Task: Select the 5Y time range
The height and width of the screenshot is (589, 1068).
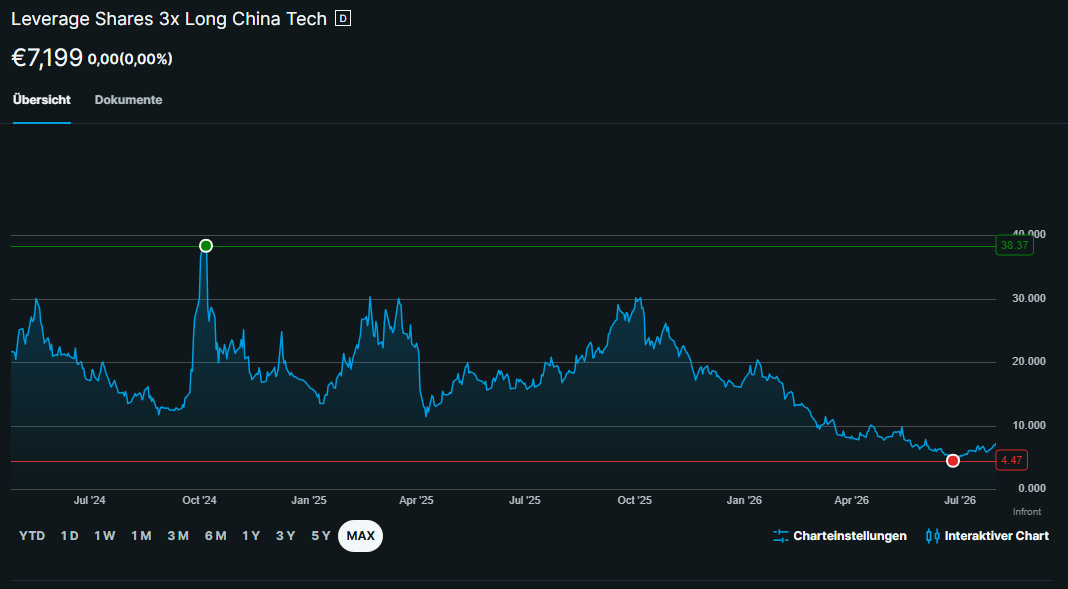Action: [321, 536]
